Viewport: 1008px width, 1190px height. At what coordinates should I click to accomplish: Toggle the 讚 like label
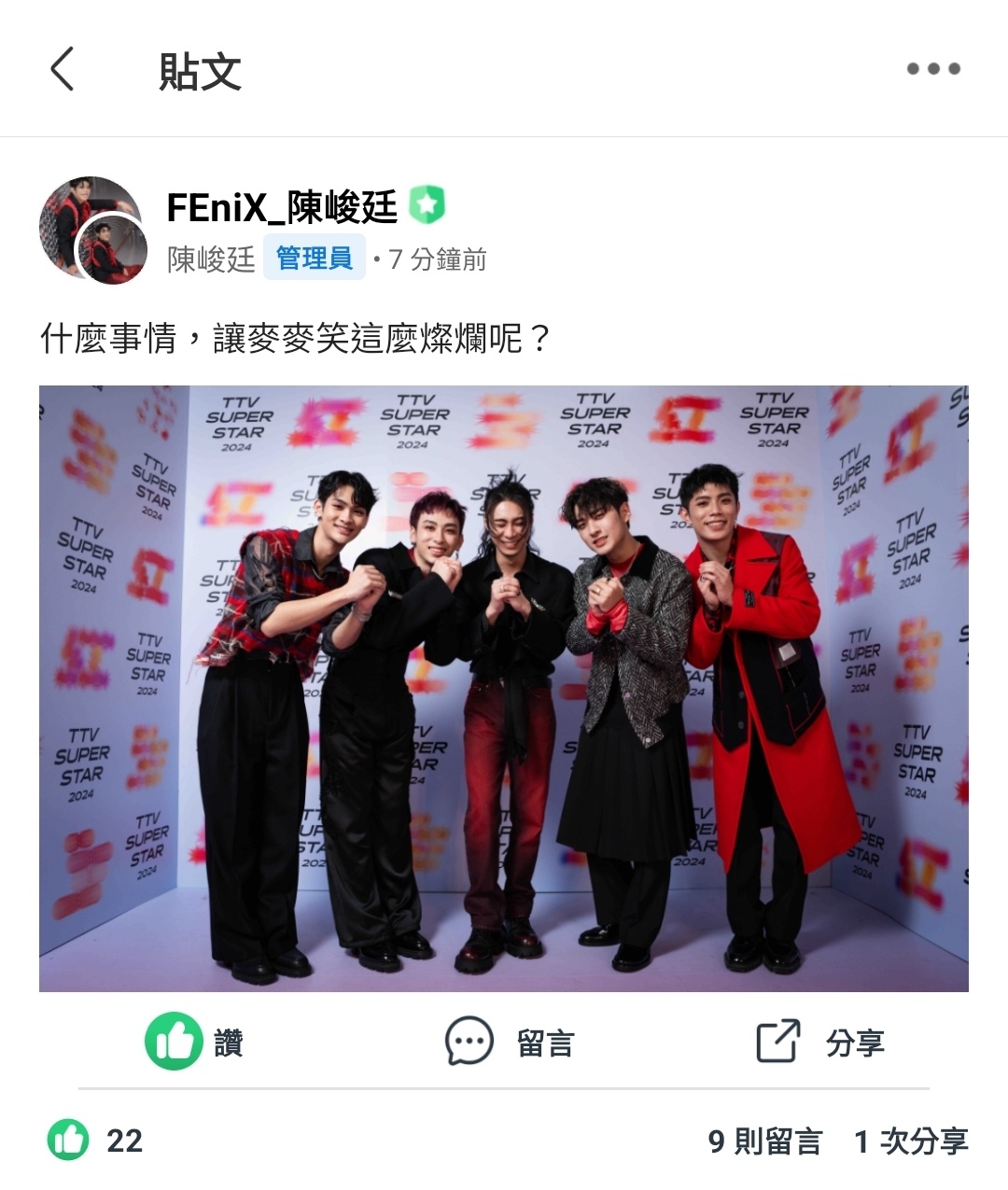(229, 1043)
